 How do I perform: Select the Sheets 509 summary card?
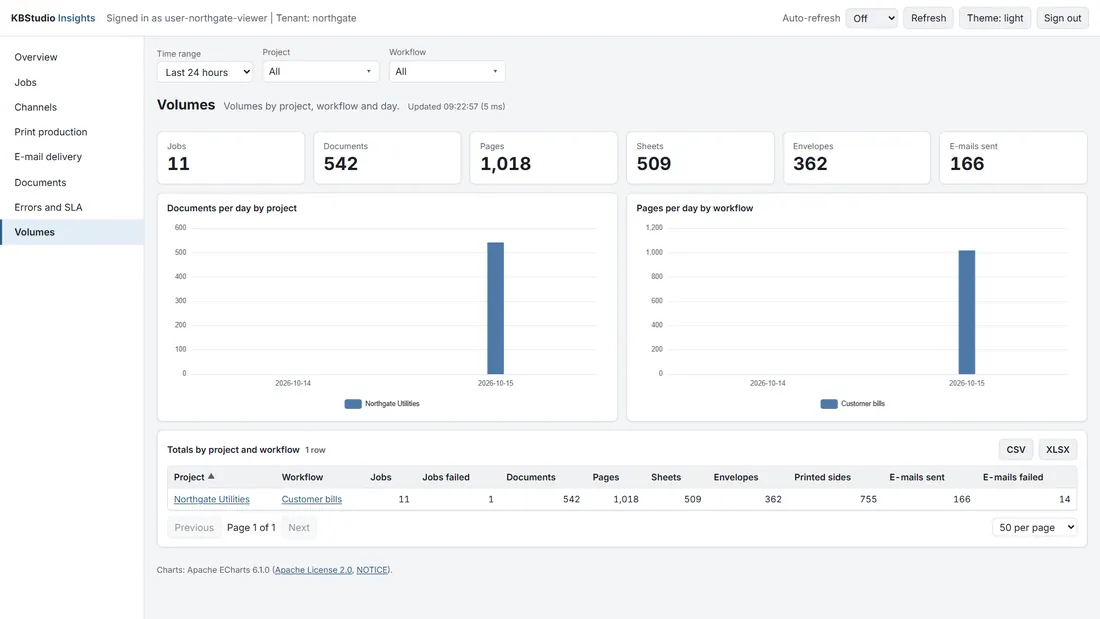point(700,158)
